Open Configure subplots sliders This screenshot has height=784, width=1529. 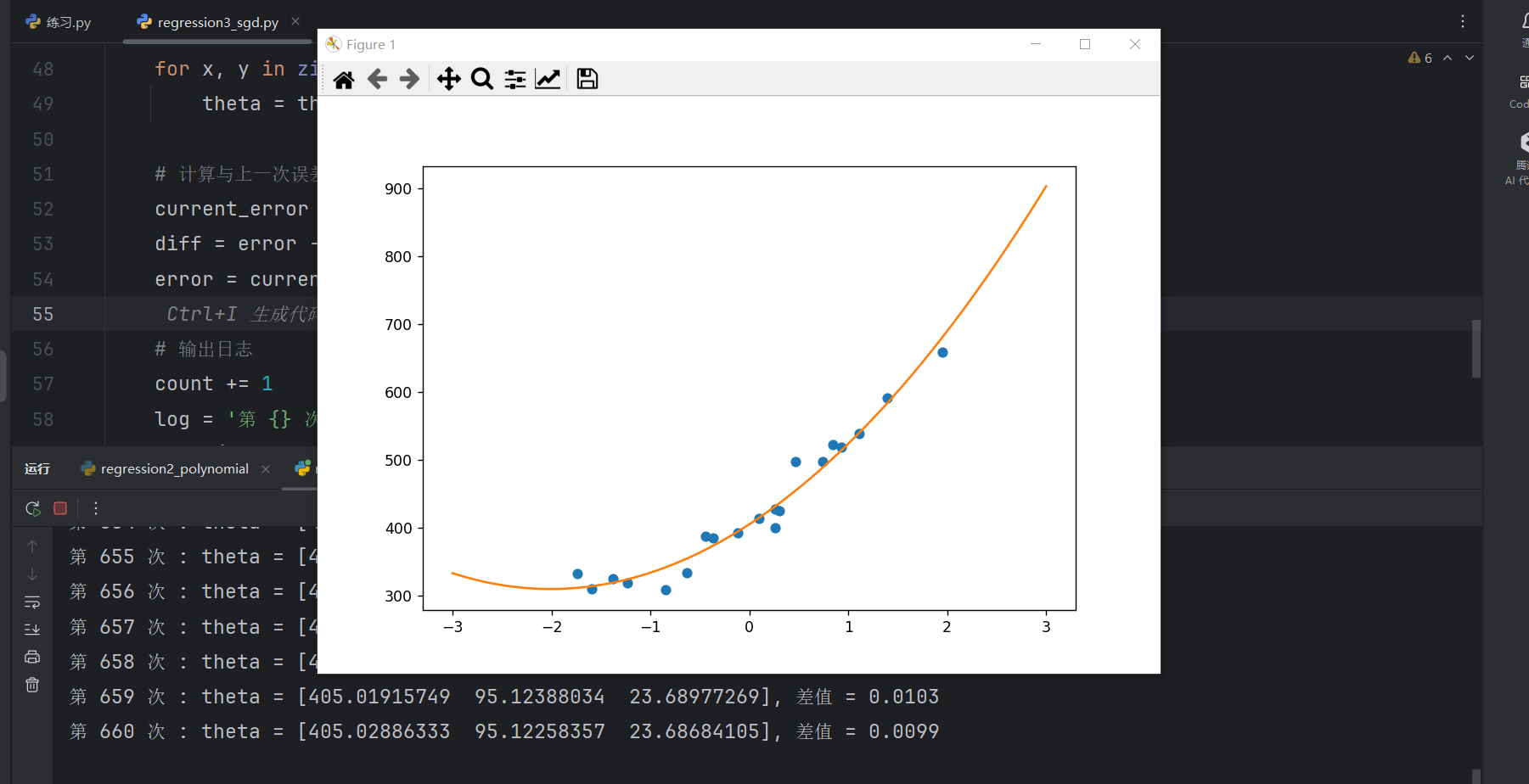point(514,80)
